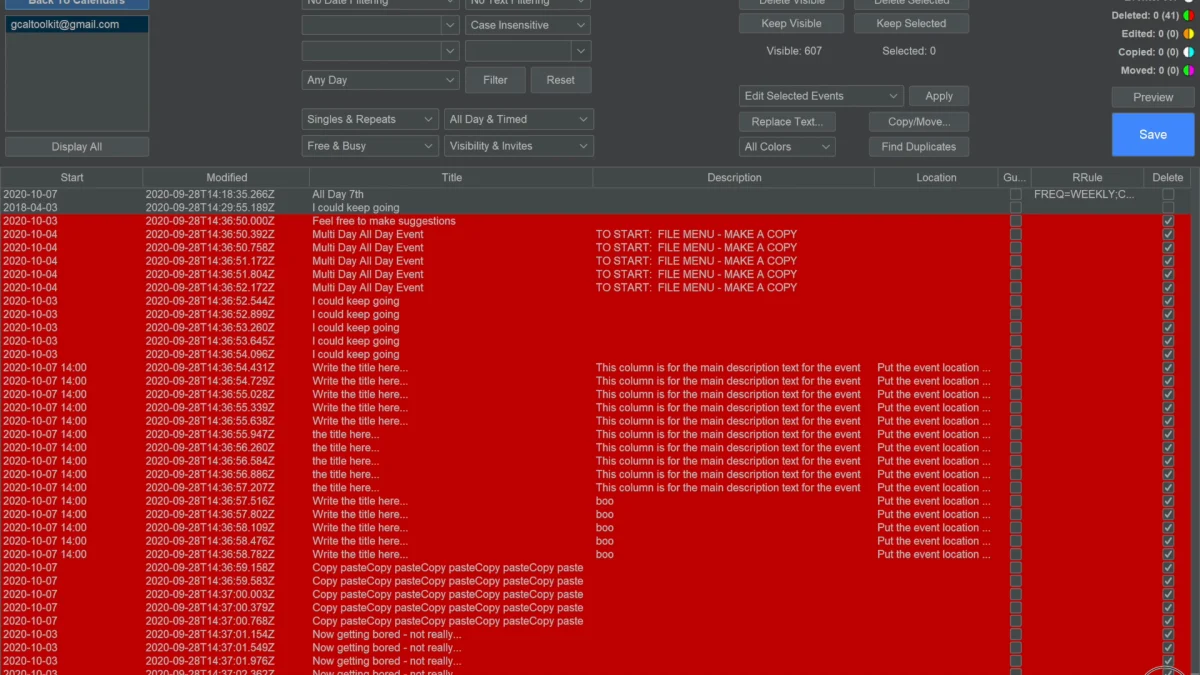Screen dimensions: 1200x675
Task: Click the Preview button
Action: (x=1153, y=97)
